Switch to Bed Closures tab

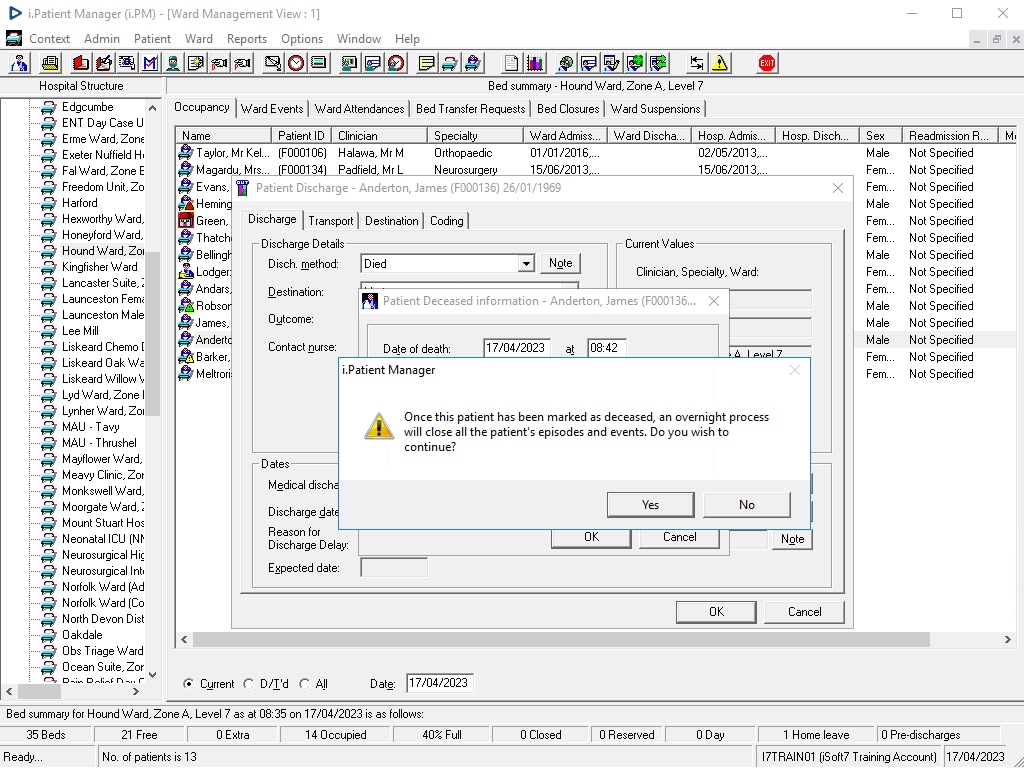[x=568, y=109]
